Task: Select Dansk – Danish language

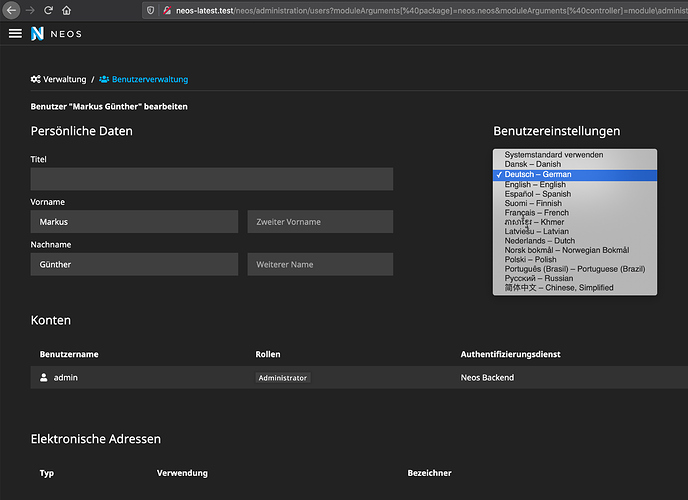Action: (575, 164)
